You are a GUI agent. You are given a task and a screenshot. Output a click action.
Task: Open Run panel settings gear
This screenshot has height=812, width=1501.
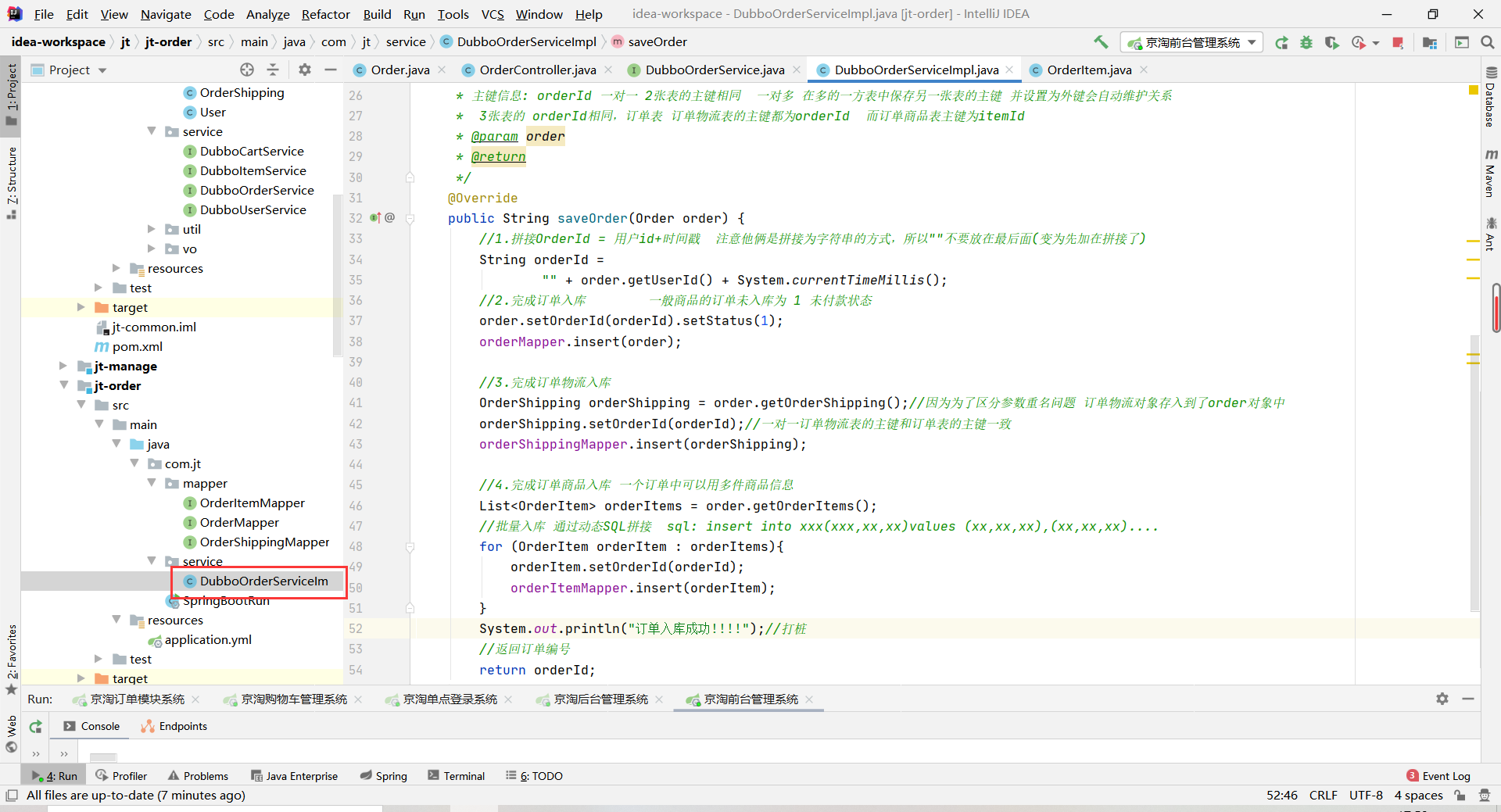coord(1442,699)
